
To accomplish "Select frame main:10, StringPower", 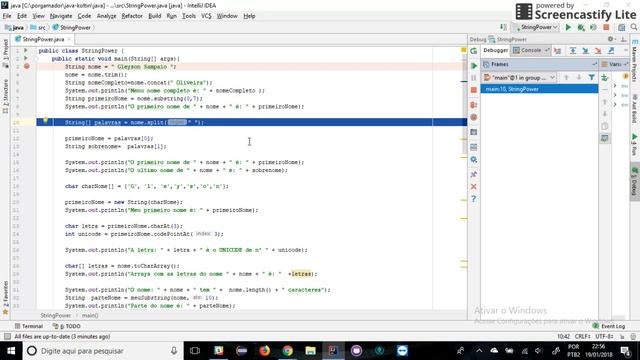I will click(x=539, y=89).
